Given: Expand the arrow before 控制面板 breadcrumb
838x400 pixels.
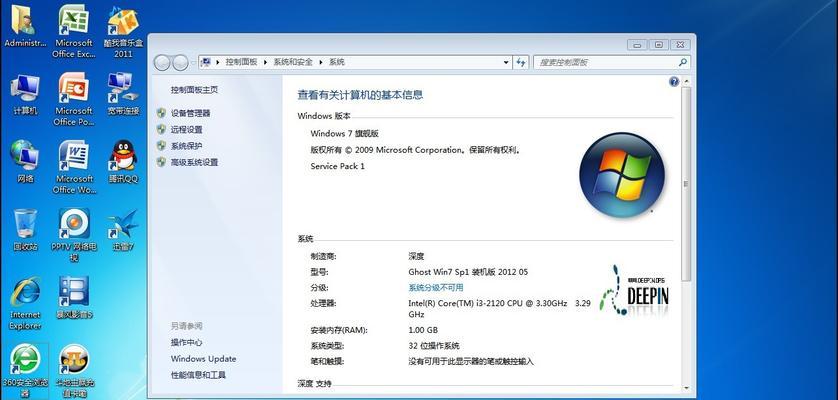Looking at the screenshot, I should click(x=218, y=62).
